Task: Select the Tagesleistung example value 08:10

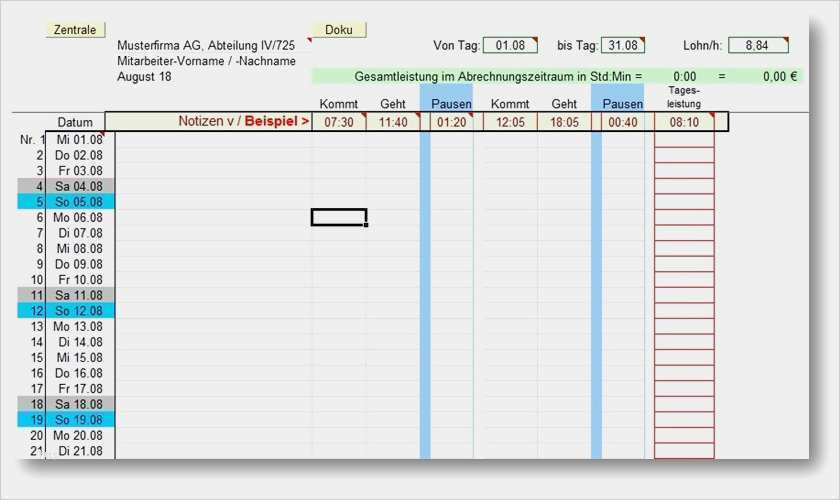Action: point(684,122)
